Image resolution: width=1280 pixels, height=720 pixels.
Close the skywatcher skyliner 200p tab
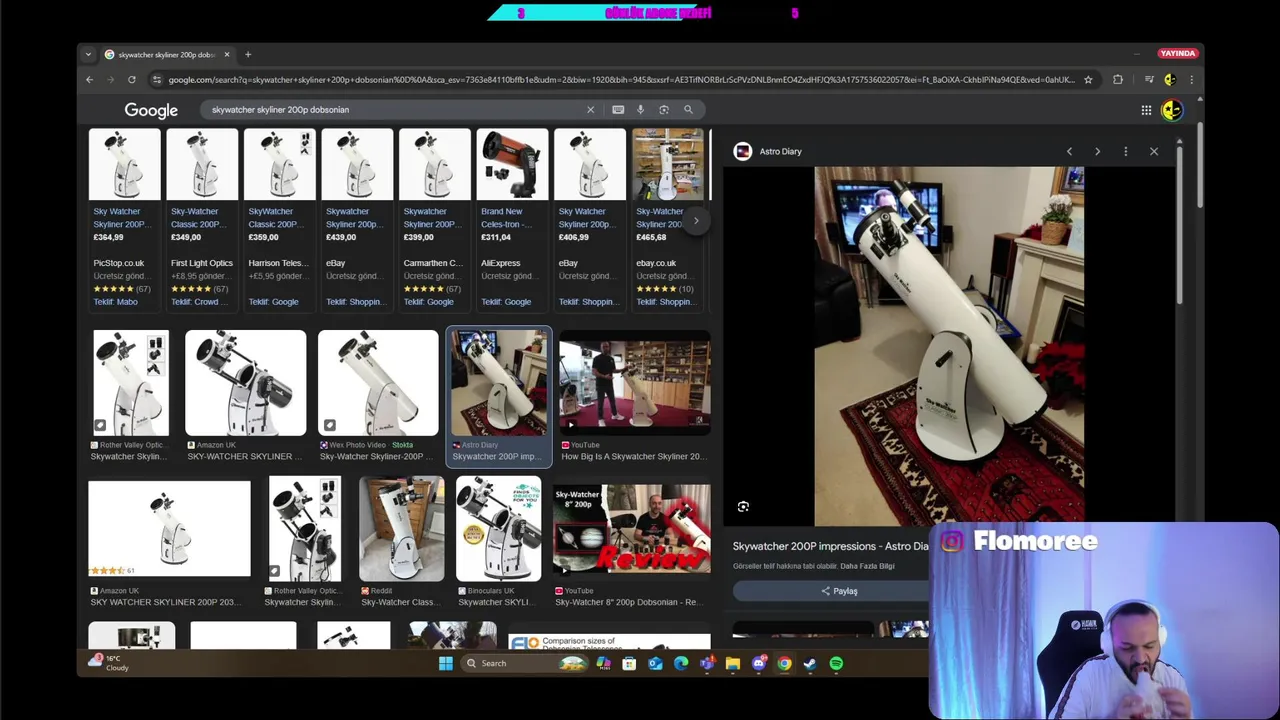coord(227,54)
